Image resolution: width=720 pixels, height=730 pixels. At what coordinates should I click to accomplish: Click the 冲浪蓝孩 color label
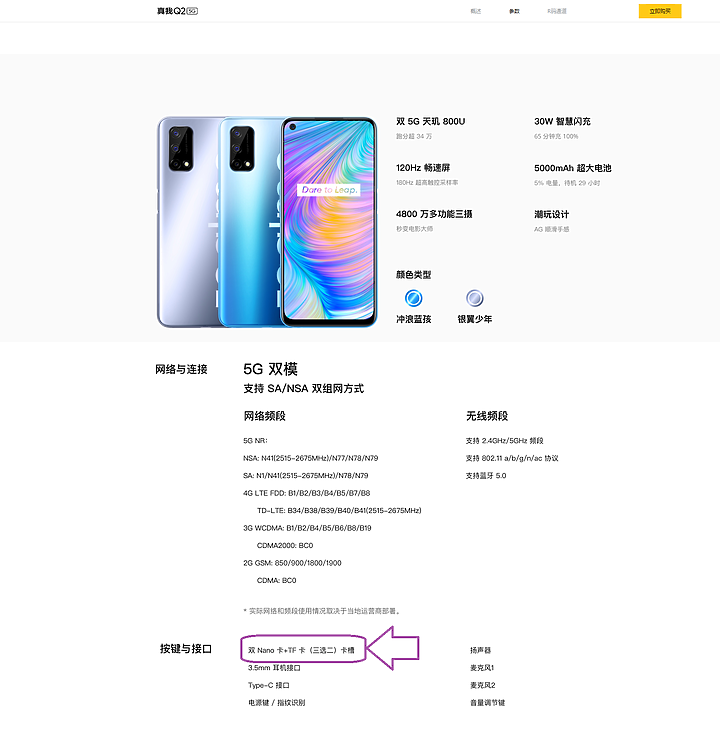(414, 319)
